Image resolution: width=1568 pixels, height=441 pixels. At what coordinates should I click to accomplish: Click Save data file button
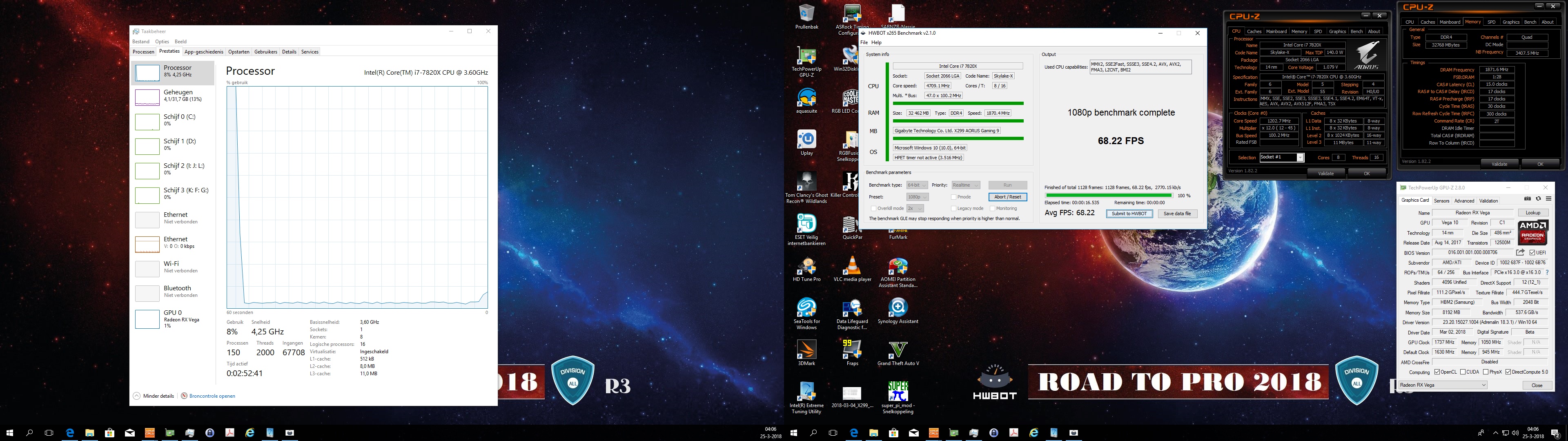click(1177, 214)
